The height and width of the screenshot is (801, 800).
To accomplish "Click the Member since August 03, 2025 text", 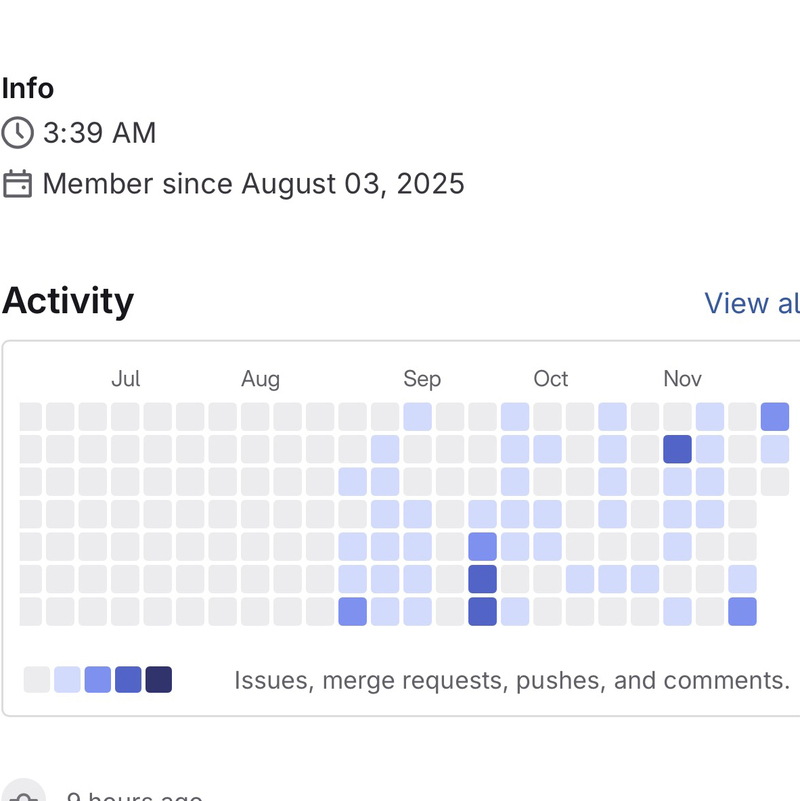I will click(x=253, y=184).
